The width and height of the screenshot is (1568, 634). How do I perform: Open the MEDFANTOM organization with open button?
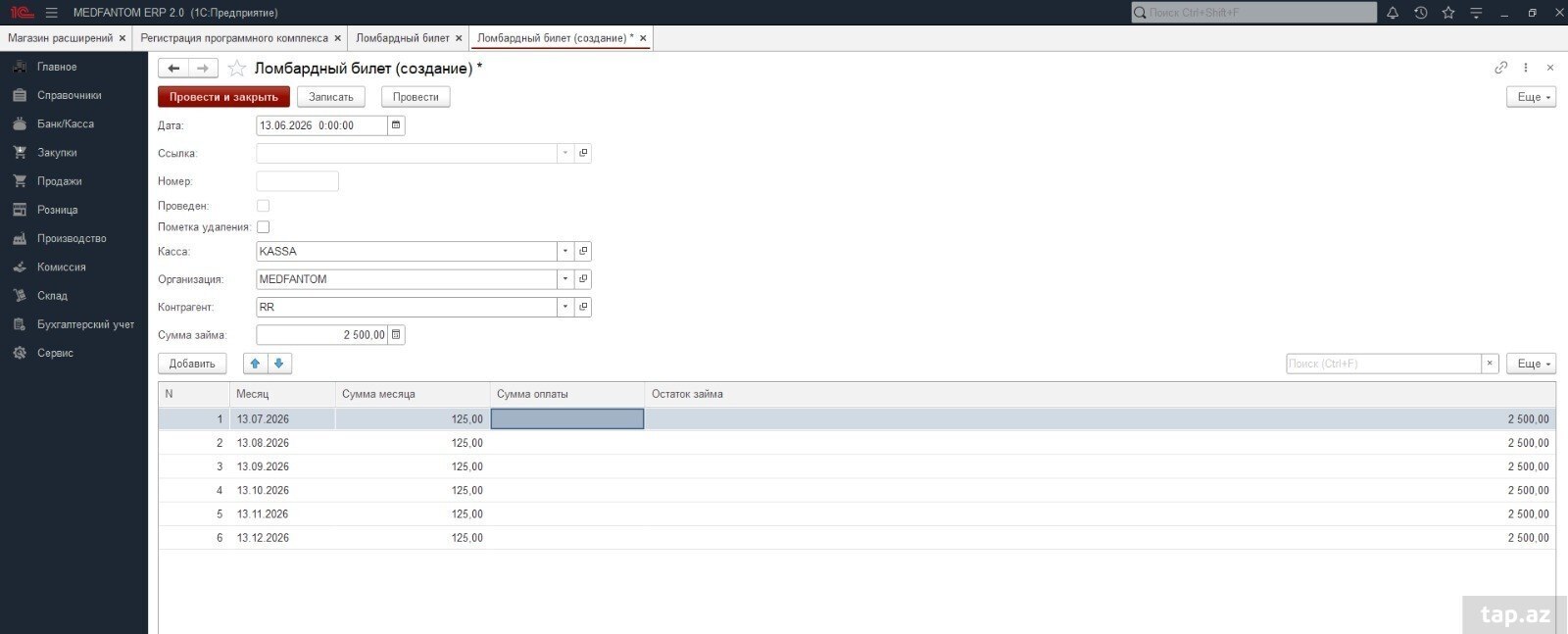(x=583, y=279)
